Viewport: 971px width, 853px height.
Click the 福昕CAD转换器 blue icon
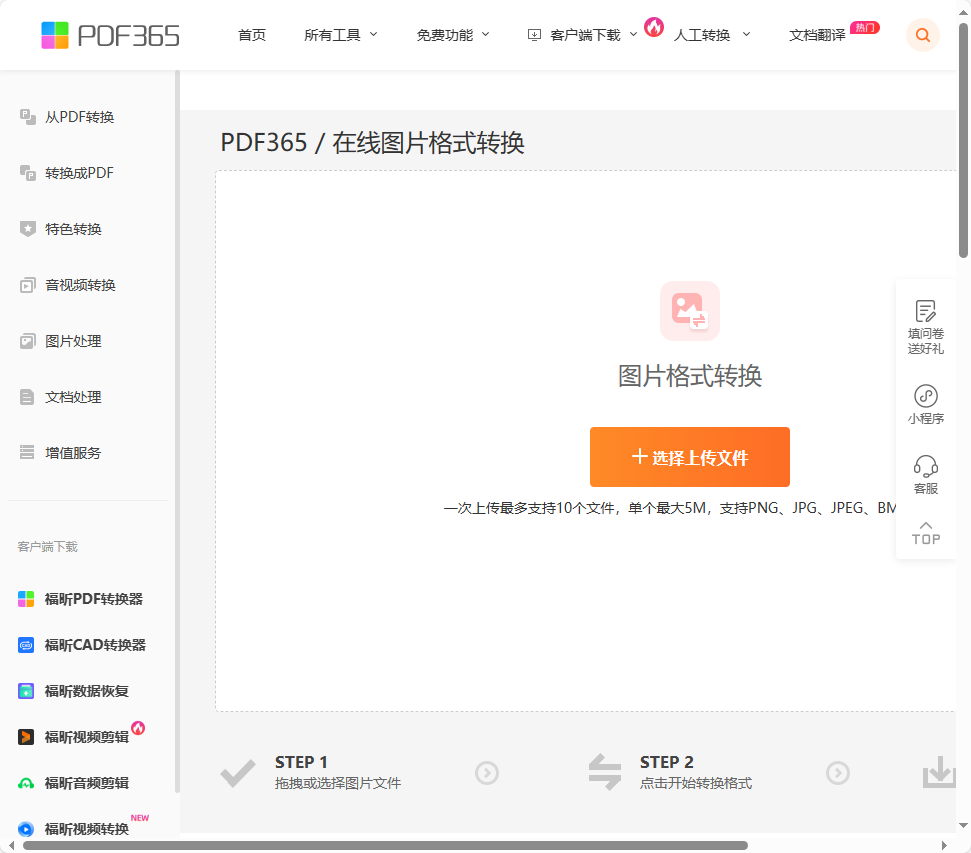26,645
